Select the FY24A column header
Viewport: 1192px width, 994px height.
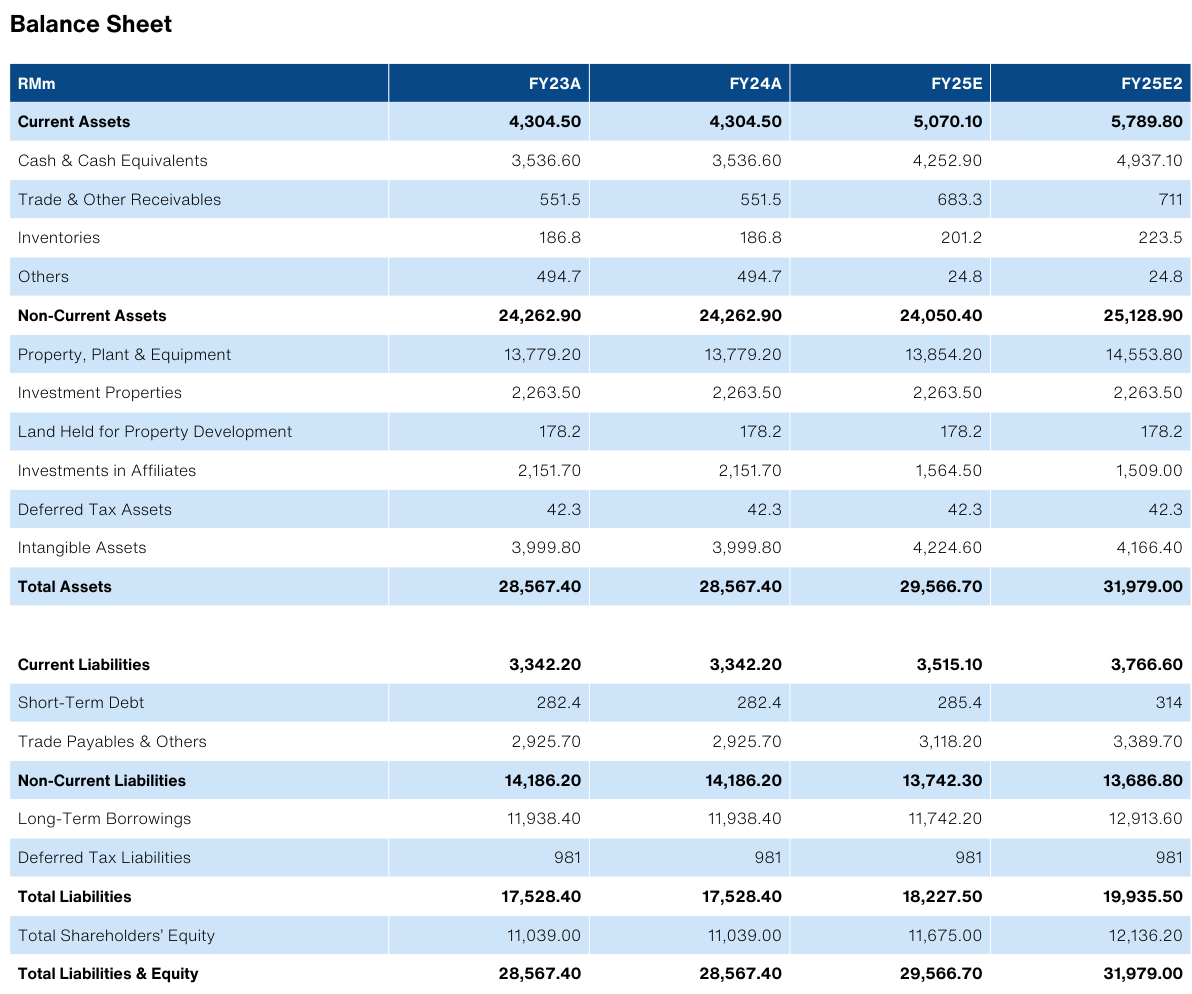pyautogui.click(x=755, y=84)
